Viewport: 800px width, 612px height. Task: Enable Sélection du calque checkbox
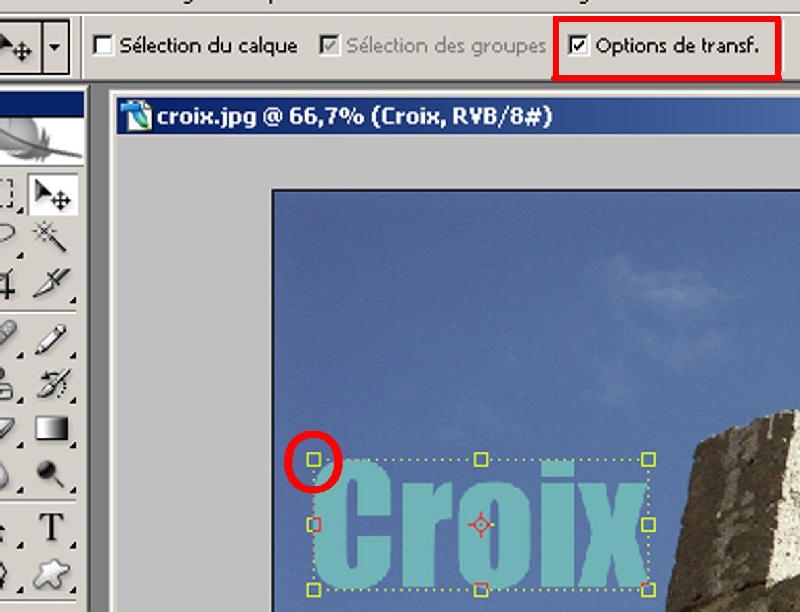click(103, 45)
